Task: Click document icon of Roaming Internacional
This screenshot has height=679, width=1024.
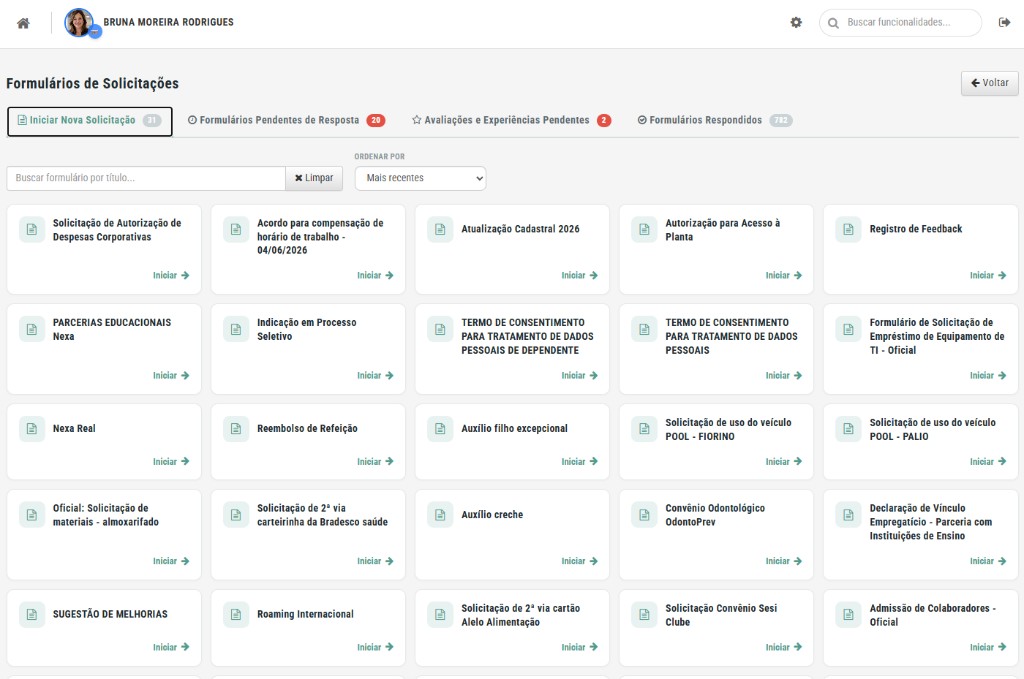Action: (x=236, y=615)
